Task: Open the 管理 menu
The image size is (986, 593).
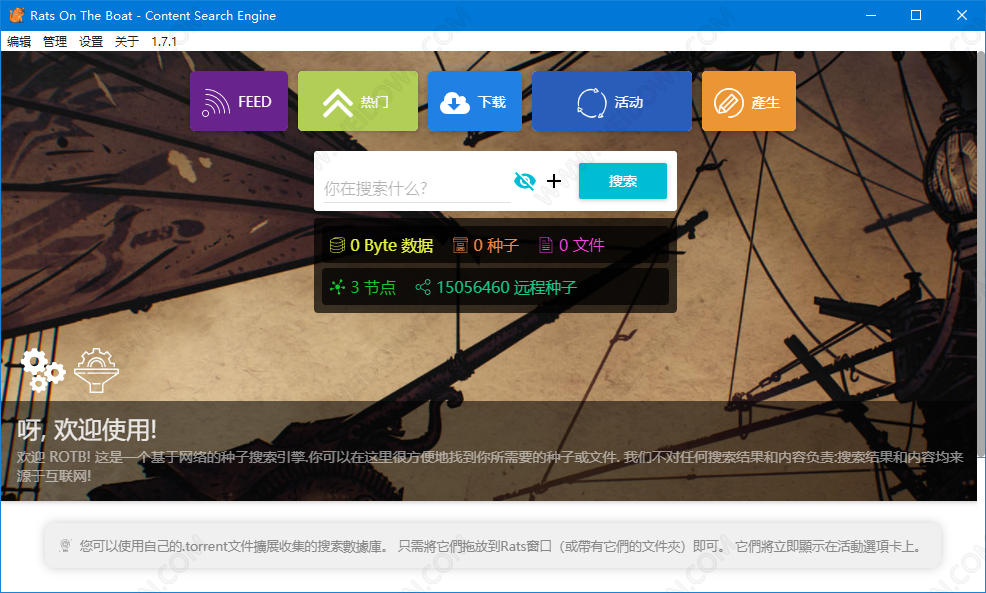Action: [x=55, y=42]
